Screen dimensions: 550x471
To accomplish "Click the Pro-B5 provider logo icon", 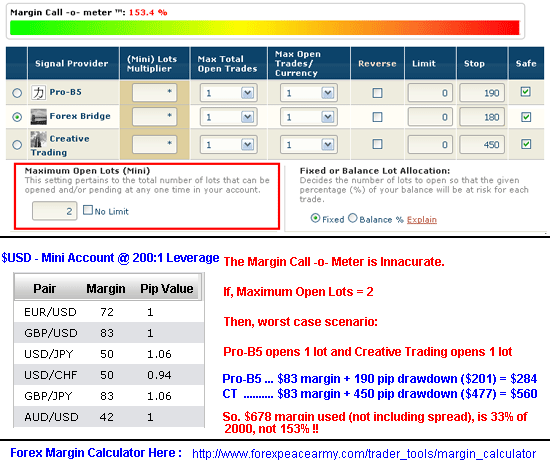I will click(38, 93).
